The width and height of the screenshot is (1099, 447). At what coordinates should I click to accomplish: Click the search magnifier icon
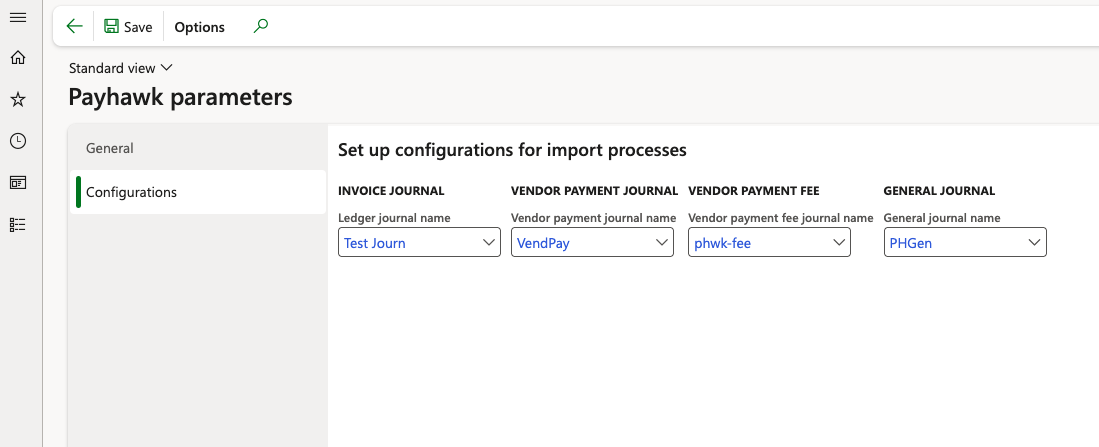[x=261, y=27]
